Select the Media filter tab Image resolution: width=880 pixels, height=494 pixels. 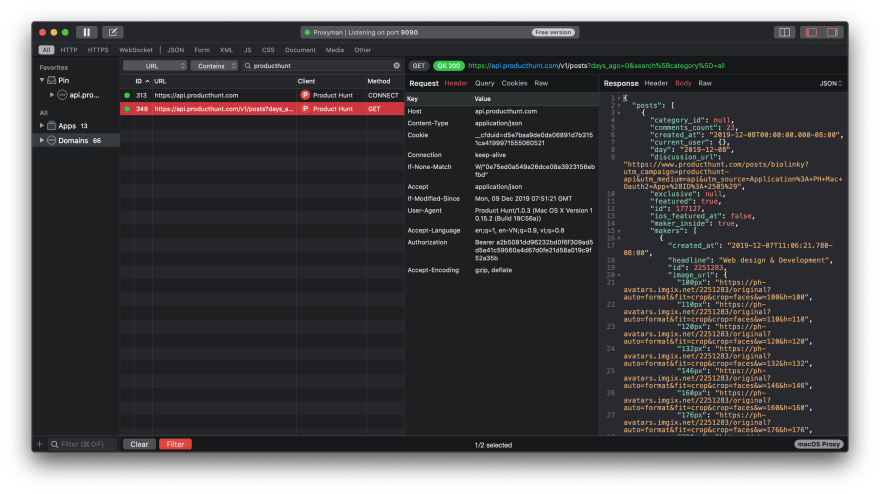(x=335, y=50)
